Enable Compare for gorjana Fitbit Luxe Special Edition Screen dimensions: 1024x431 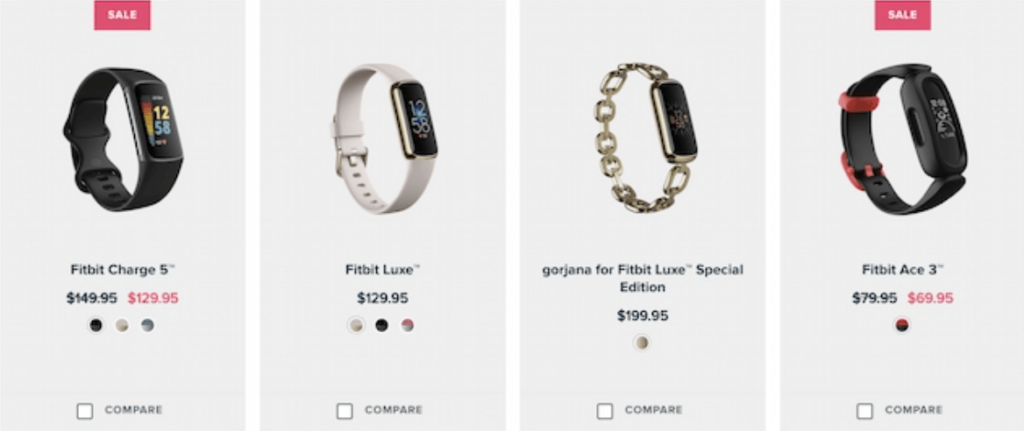click(x=605, y=411)
